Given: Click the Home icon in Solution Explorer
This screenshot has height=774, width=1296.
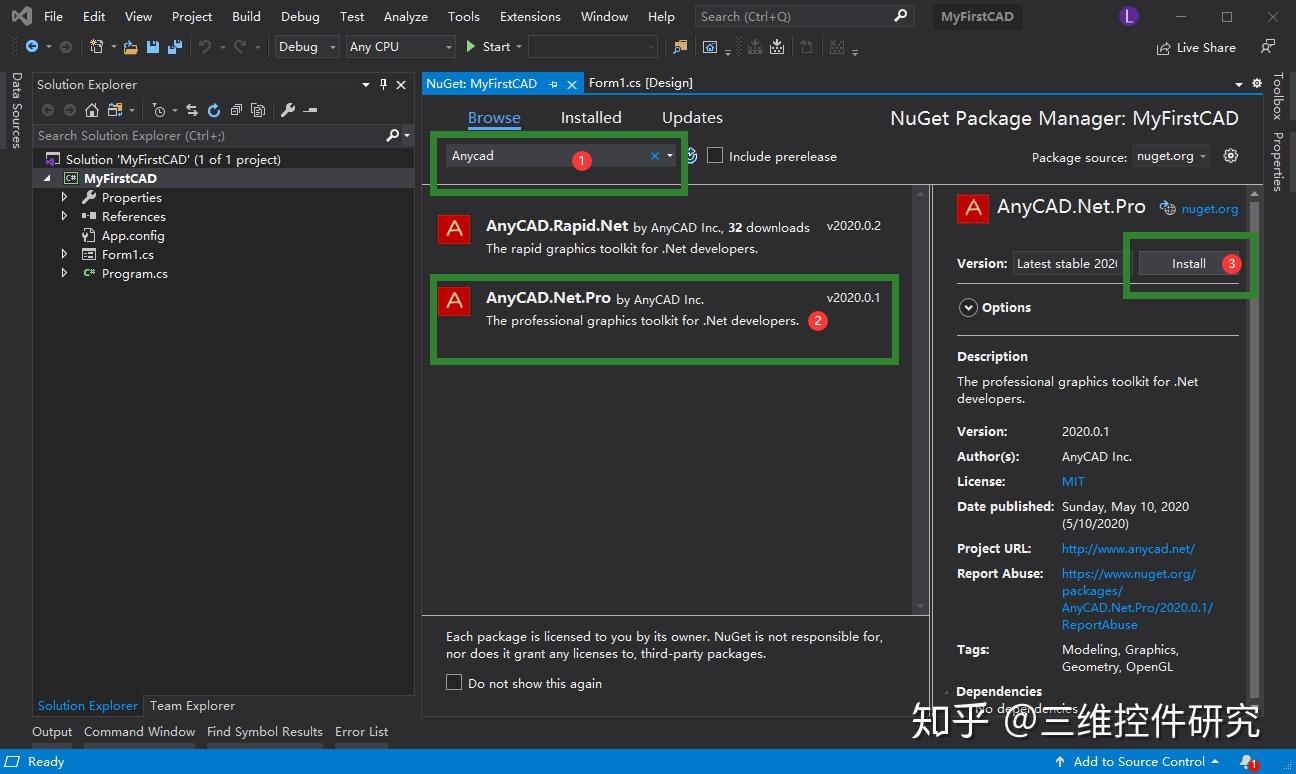Looking at the screenshot, I should pos(90,110).
